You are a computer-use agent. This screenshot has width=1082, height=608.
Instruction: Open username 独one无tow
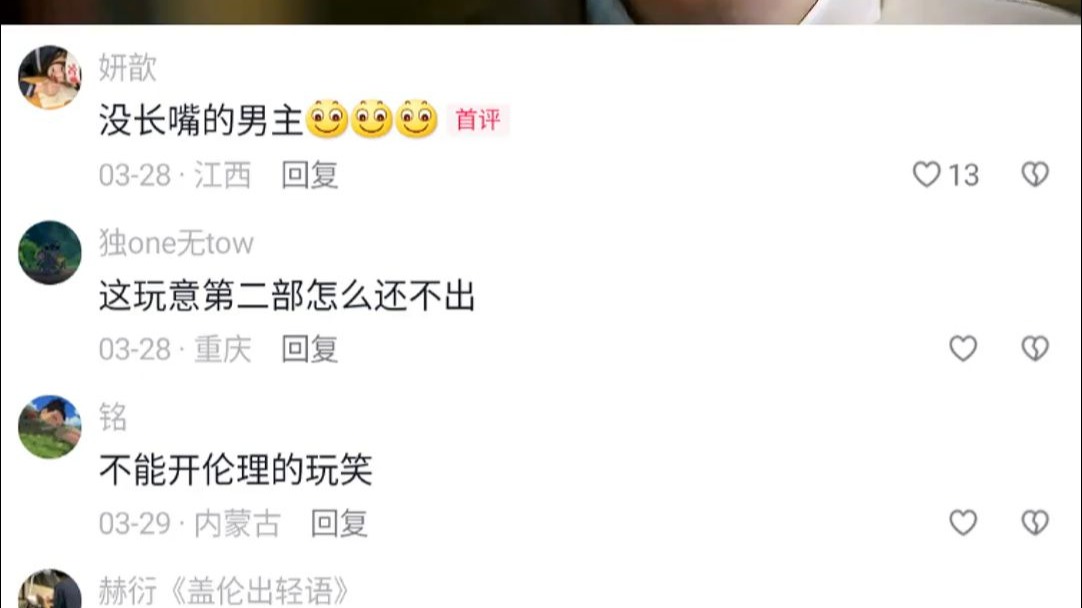click(176, 243)
